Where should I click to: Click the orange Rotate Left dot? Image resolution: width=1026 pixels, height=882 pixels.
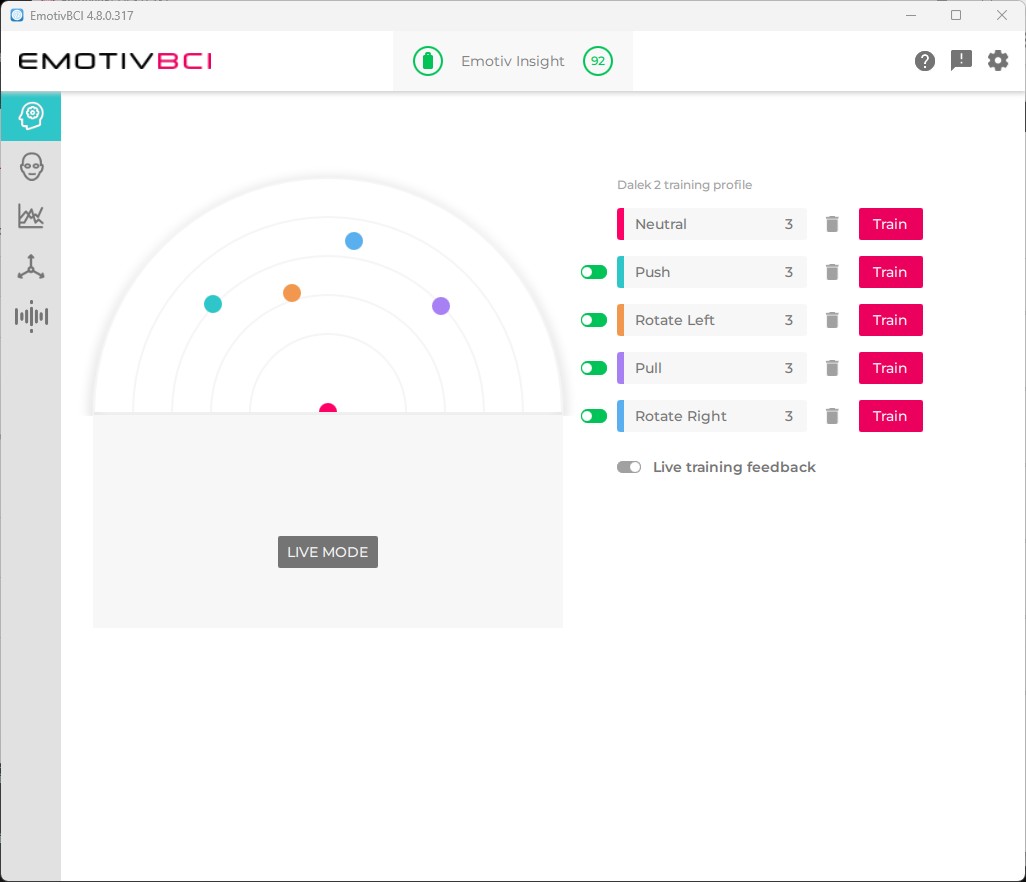point(292,293)
